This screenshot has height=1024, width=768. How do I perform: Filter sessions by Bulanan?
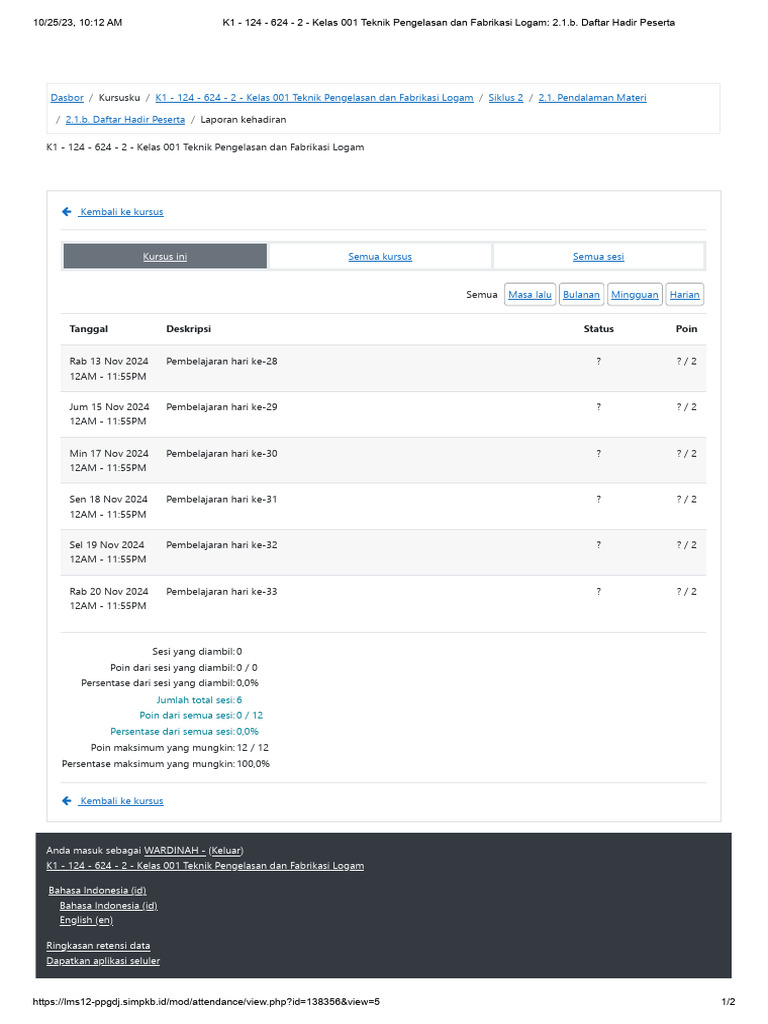coord(581,295)
